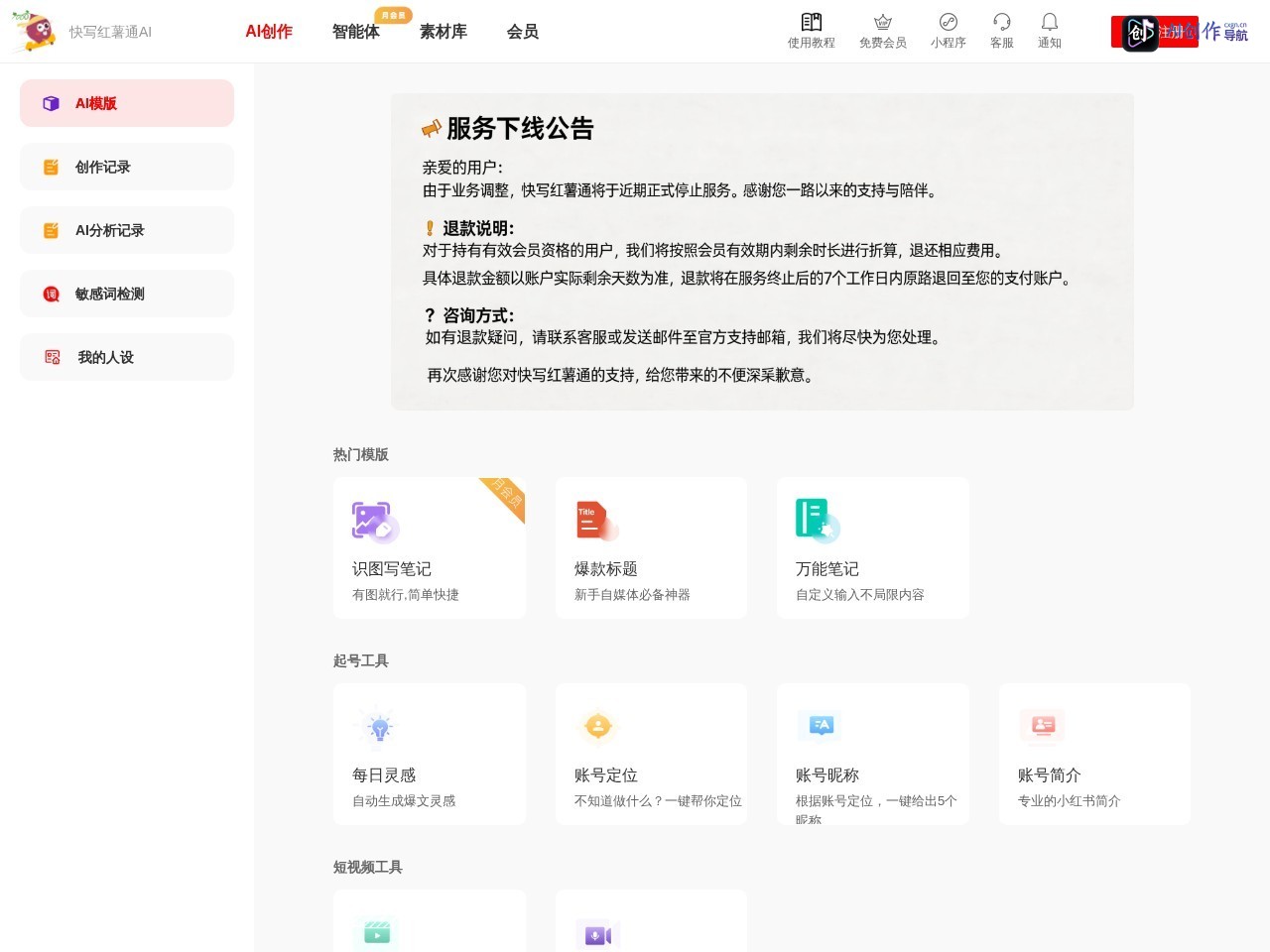Select AI模版 in the sidebar

127,103
